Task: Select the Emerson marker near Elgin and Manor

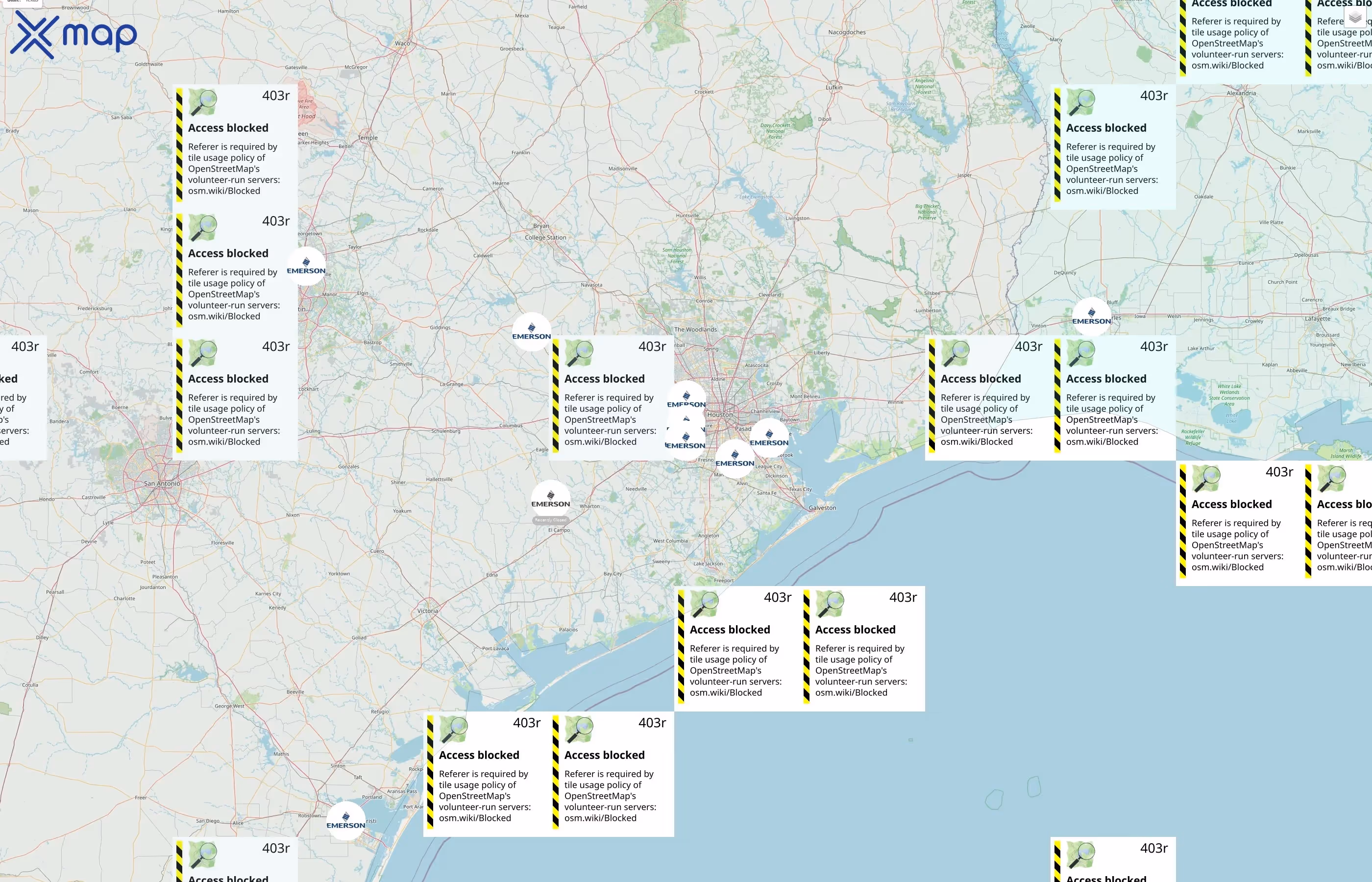Action: coord(306,267)
